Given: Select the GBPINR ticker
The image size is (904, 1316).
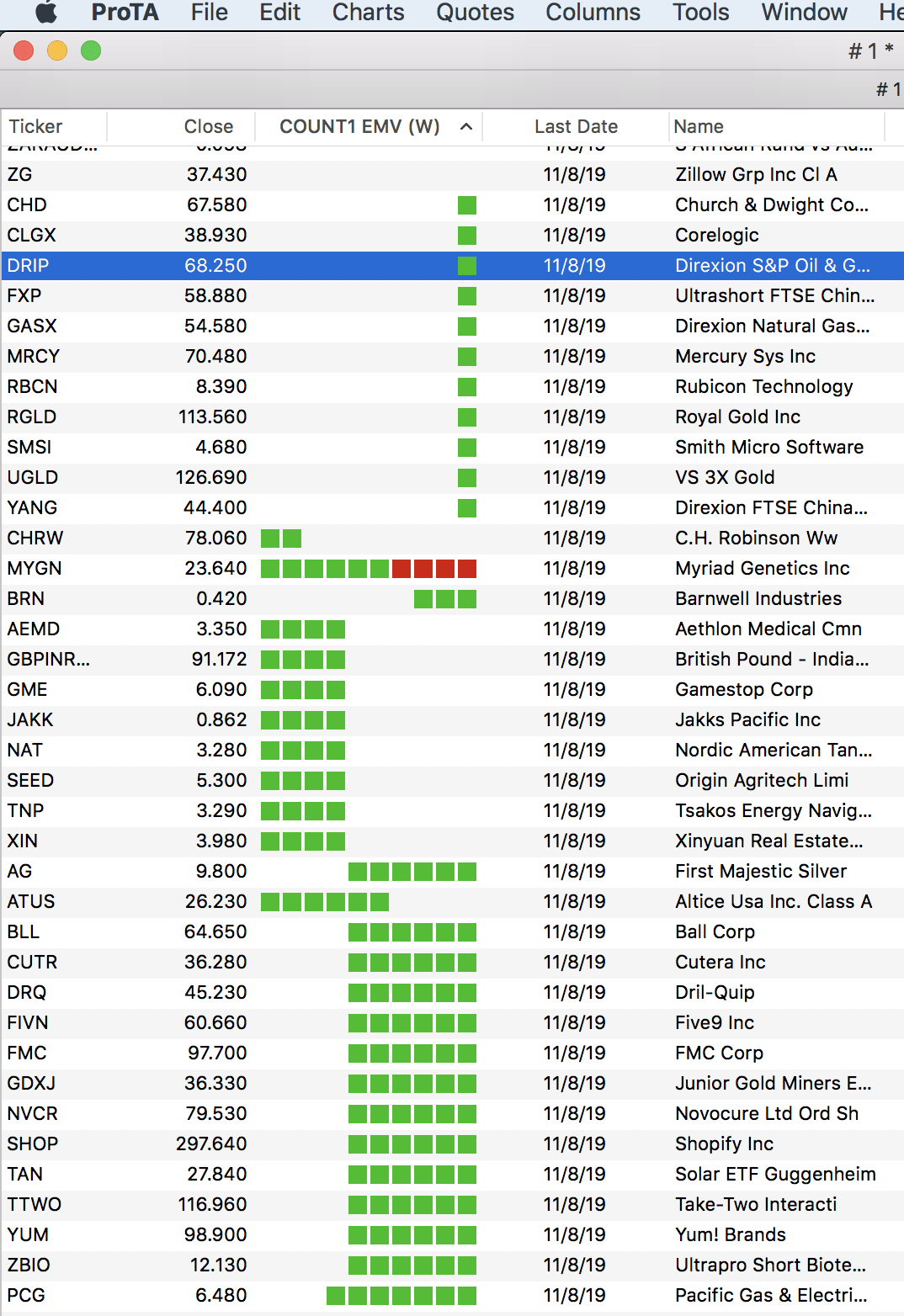Looking at the screenshot, I should pyautogui.click(x=49, y=660).
